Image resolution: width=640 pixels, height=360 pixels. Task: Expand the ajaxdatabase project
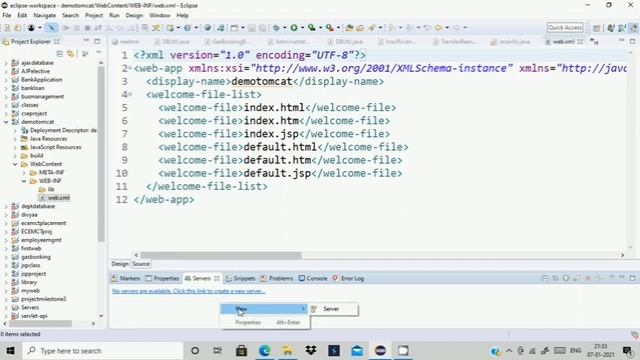pos(6,63)
